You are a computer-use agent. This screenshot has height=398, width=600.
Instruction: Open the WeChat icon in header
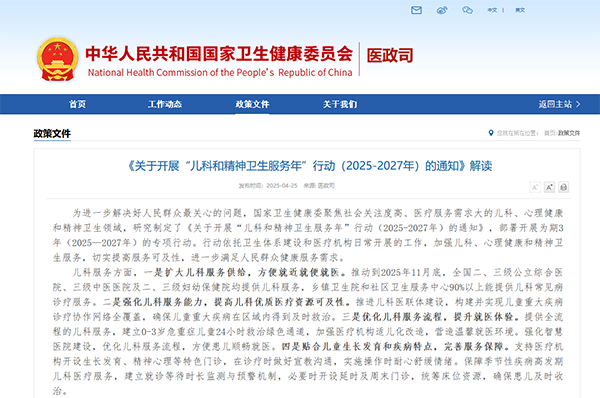click(467, 10)
